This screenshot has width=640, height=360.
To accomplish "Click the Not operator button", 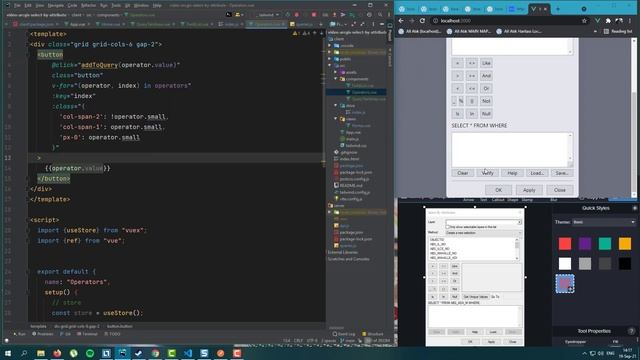I will pyautogui.click(x=486, y=101).
